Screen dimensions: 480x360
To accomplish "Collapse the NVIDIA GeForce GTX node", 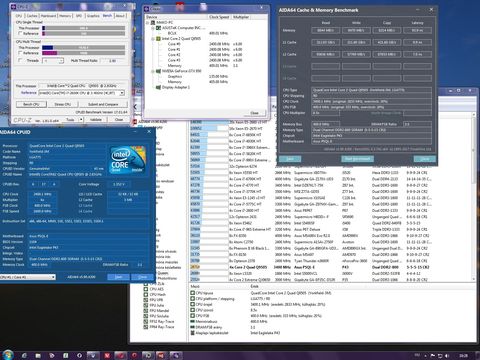I will (x=153, y=71).
